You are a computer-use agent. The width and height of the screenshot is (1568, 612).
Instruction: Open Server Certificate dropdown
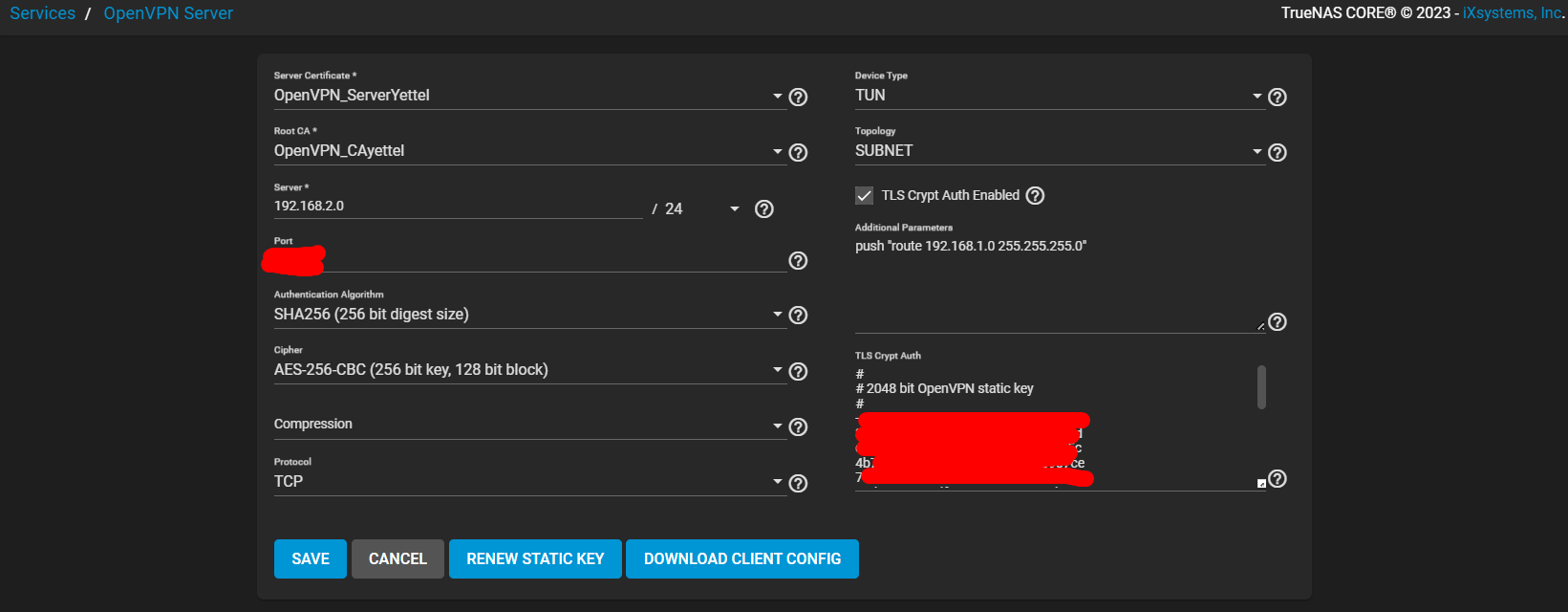[x=526, y=96]
